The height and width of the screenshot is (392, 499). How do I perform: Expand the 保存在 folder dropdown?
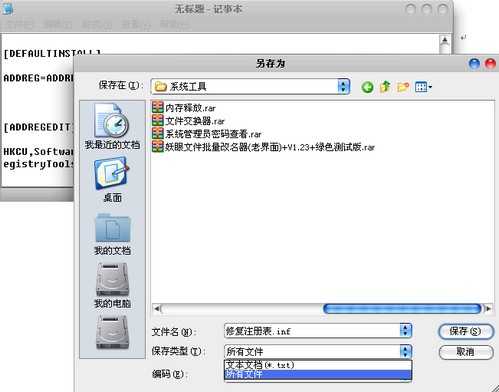click(343, 87)
